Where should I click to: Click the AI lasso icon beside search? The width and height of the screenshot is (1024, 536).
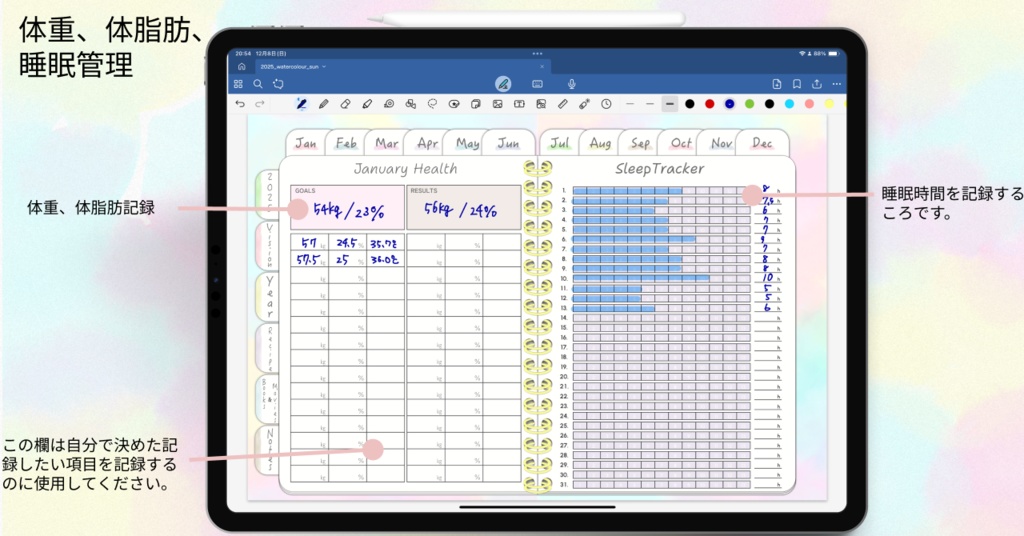click(279, 84)
